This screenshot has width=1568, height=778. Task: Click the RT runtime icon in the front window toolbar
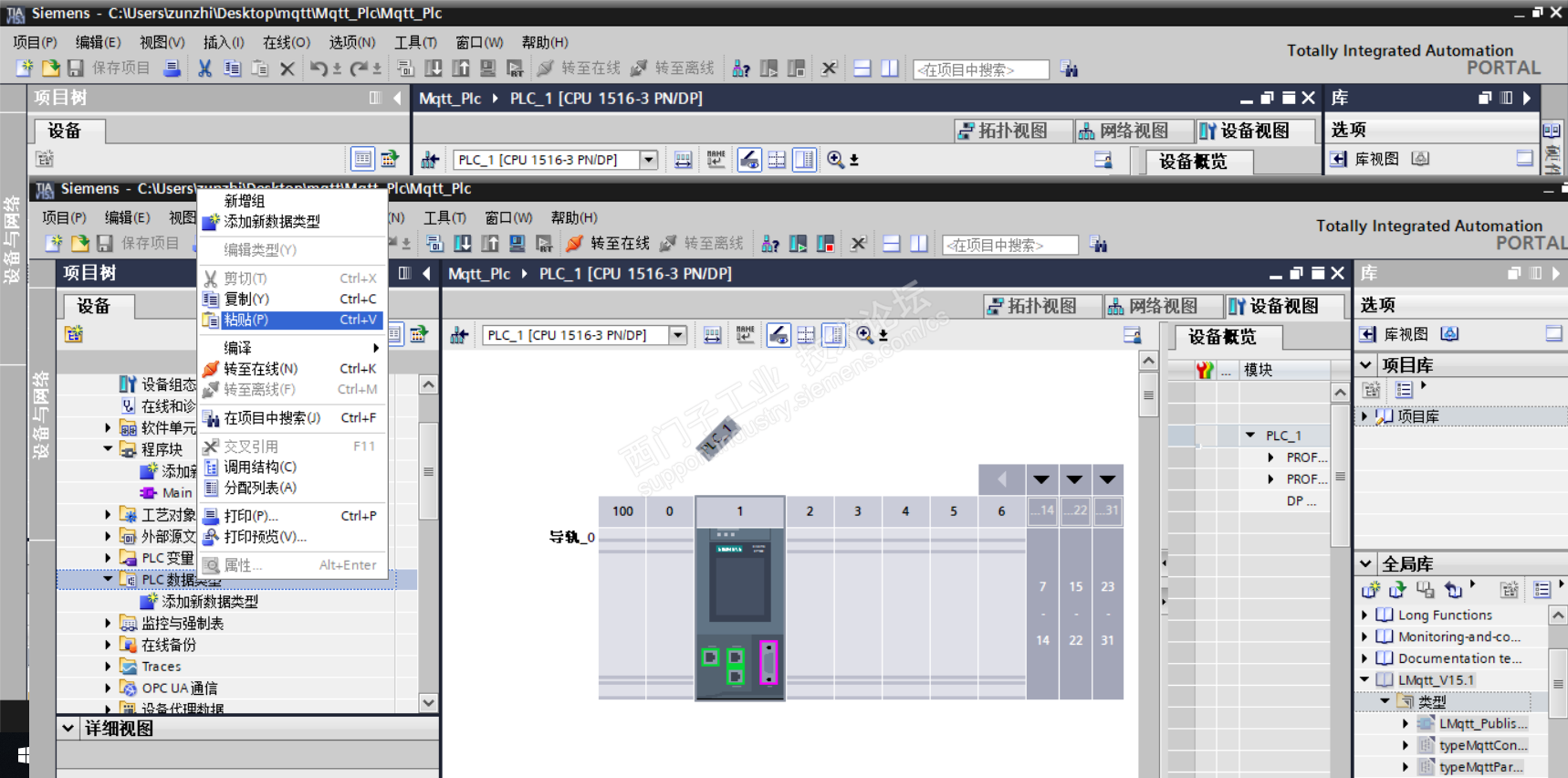point(545,244)
